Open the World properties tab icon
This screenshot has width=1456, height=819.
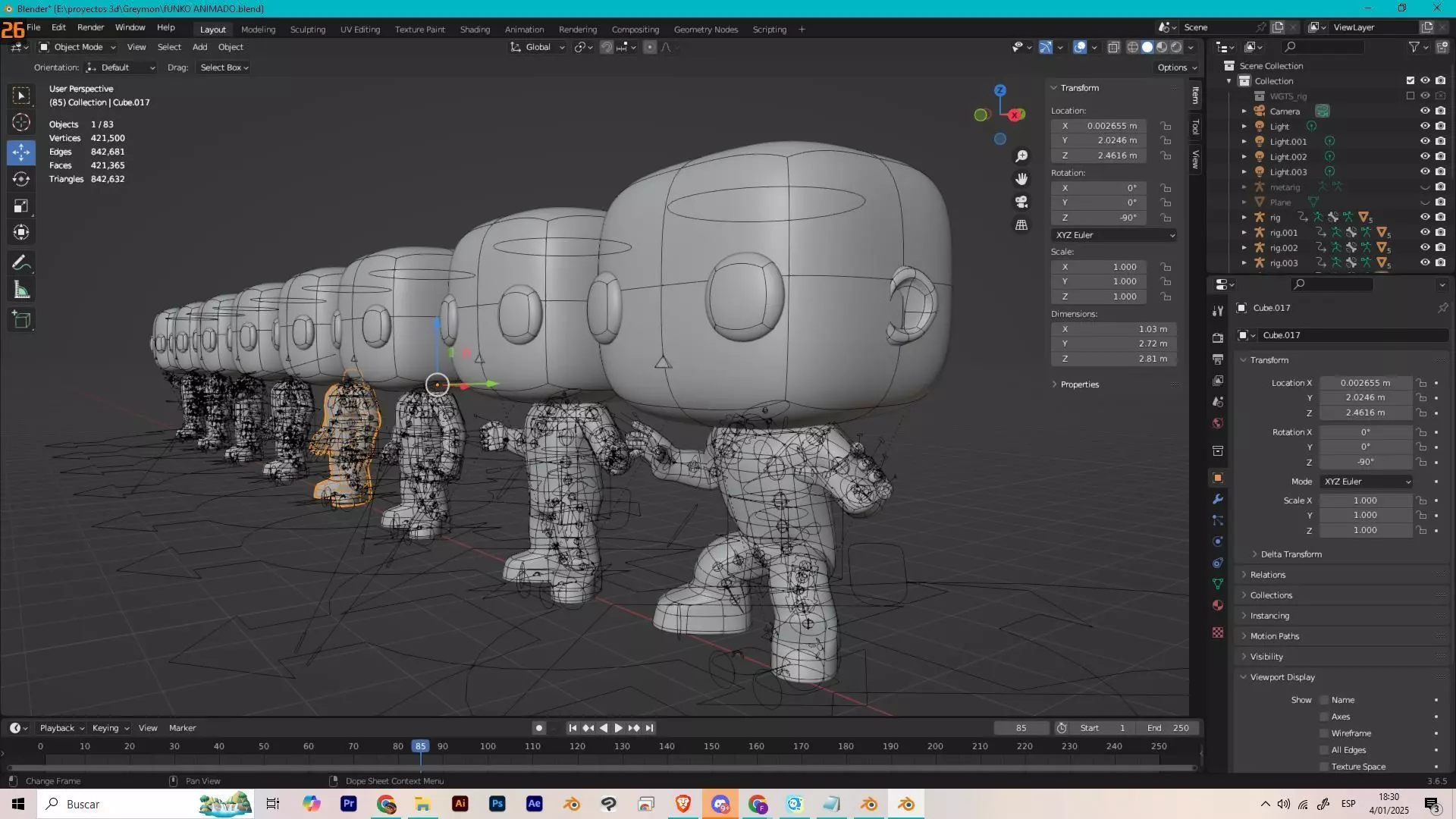pyautogui.click(x=1218, y=422)
